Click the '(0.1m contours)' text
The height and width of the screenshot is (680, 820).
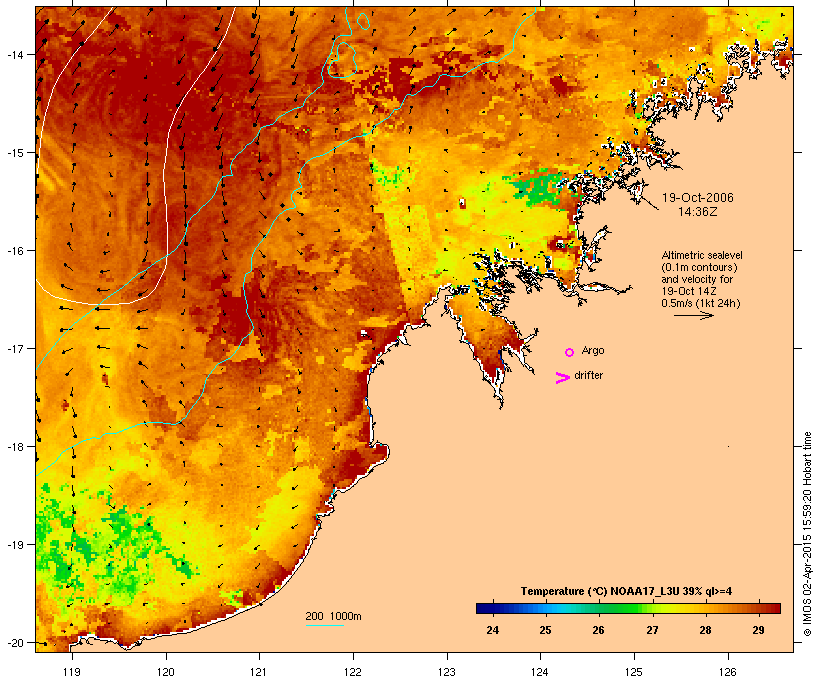tap(699, 267)
